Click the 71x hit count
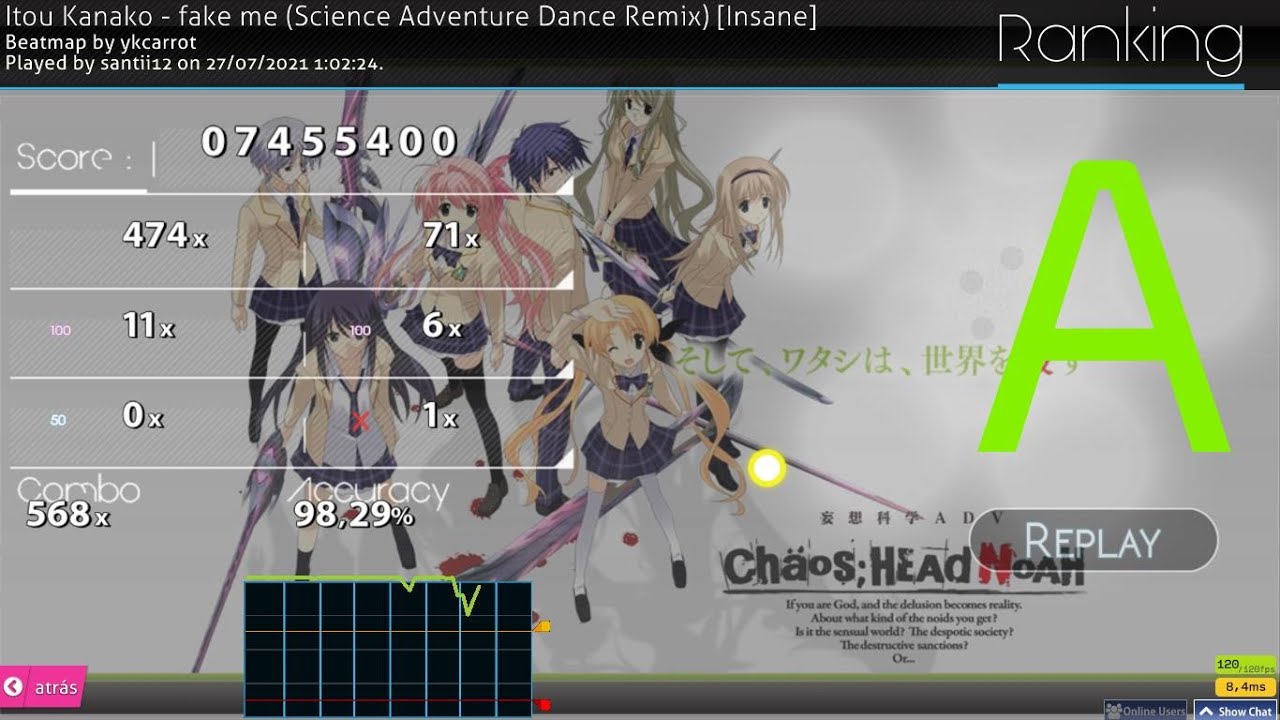Viewport: 1280px width, 720px height. click(x=451, y=235)
